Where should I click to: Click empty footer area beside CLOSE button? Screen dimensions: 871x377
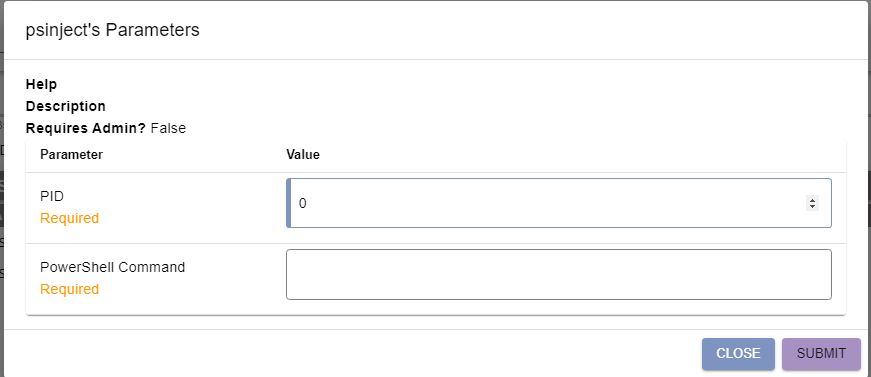356,354
